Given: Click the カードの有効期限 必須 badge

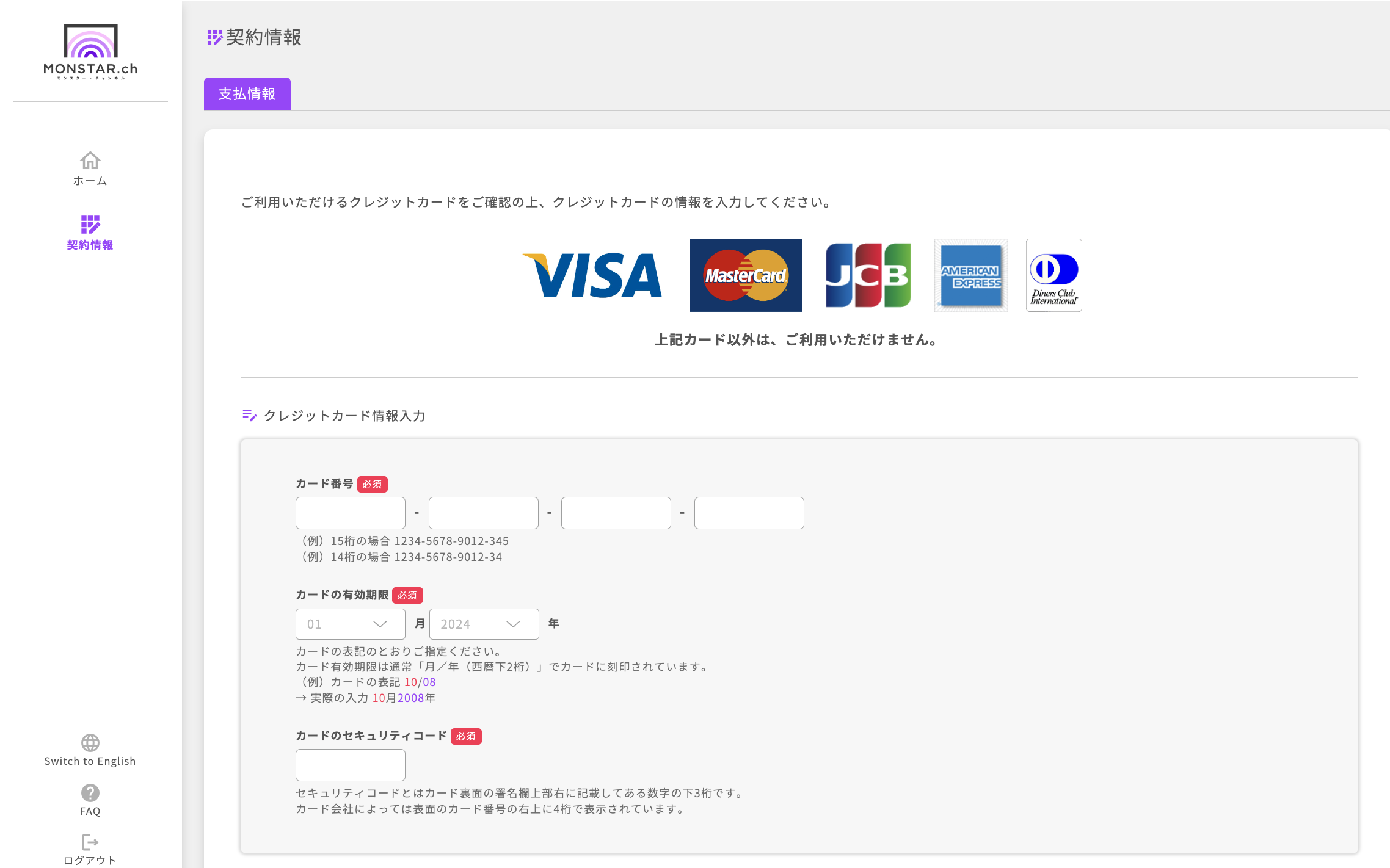Looking at the screenshot, I should coord(408,595).
